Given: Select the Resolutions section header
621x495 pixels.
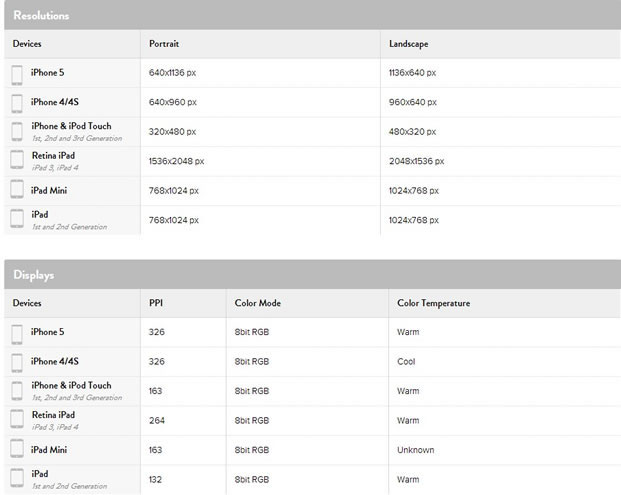Looking at the screenshot, I should 312,15.
